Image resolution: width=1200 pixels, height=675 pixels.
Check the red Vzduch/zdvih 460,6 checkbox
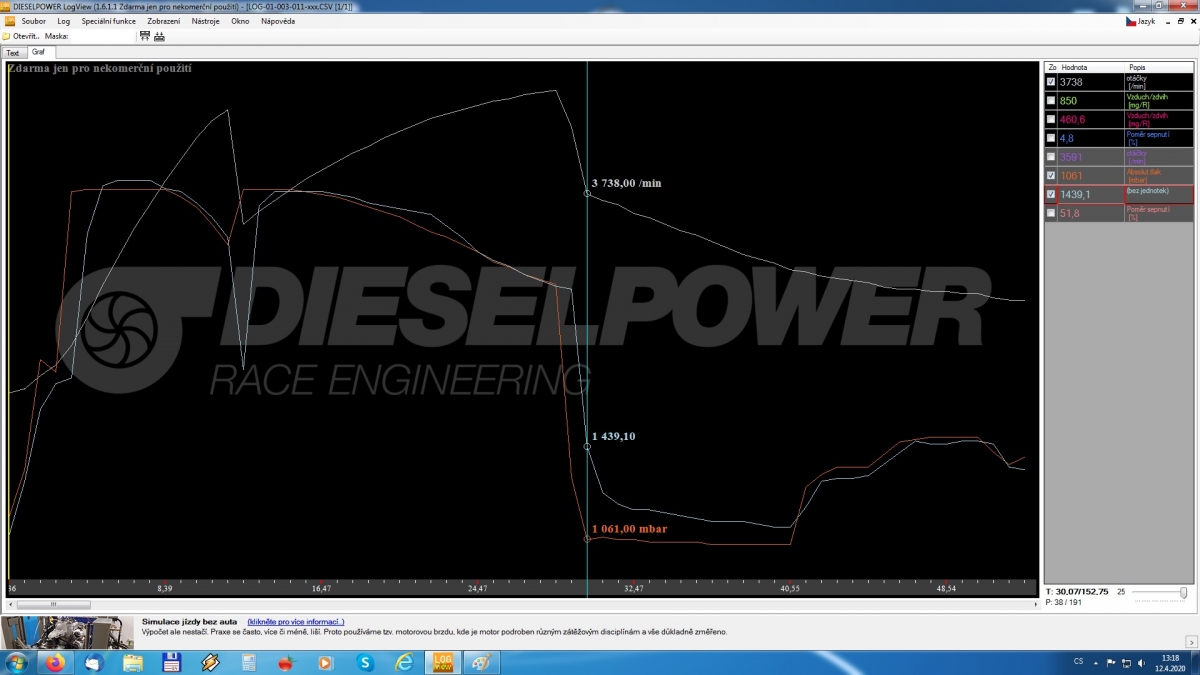tap(1050, 119)
